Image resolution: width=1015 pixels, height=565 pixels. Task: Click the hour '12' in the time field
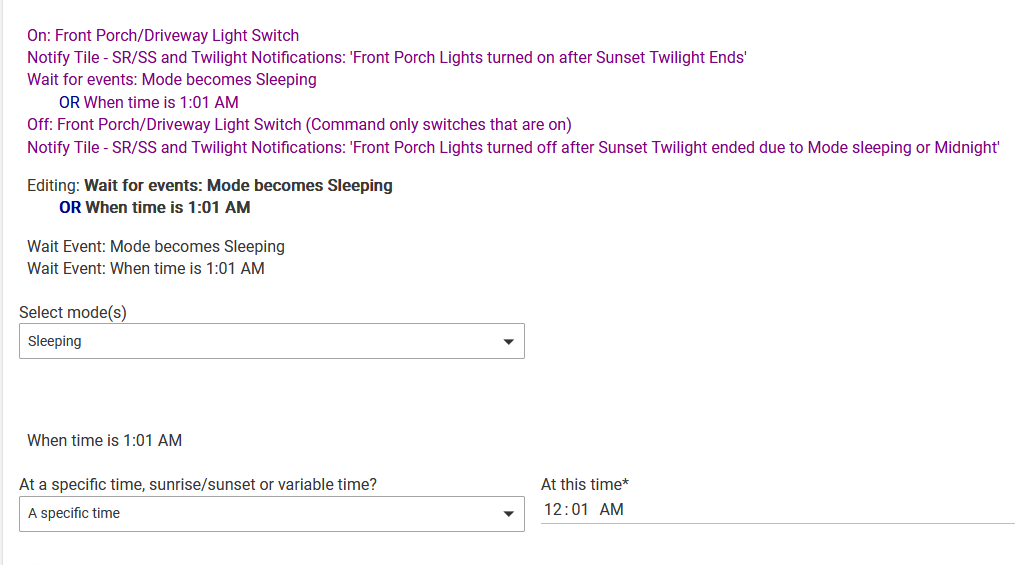tap(553, 510)
